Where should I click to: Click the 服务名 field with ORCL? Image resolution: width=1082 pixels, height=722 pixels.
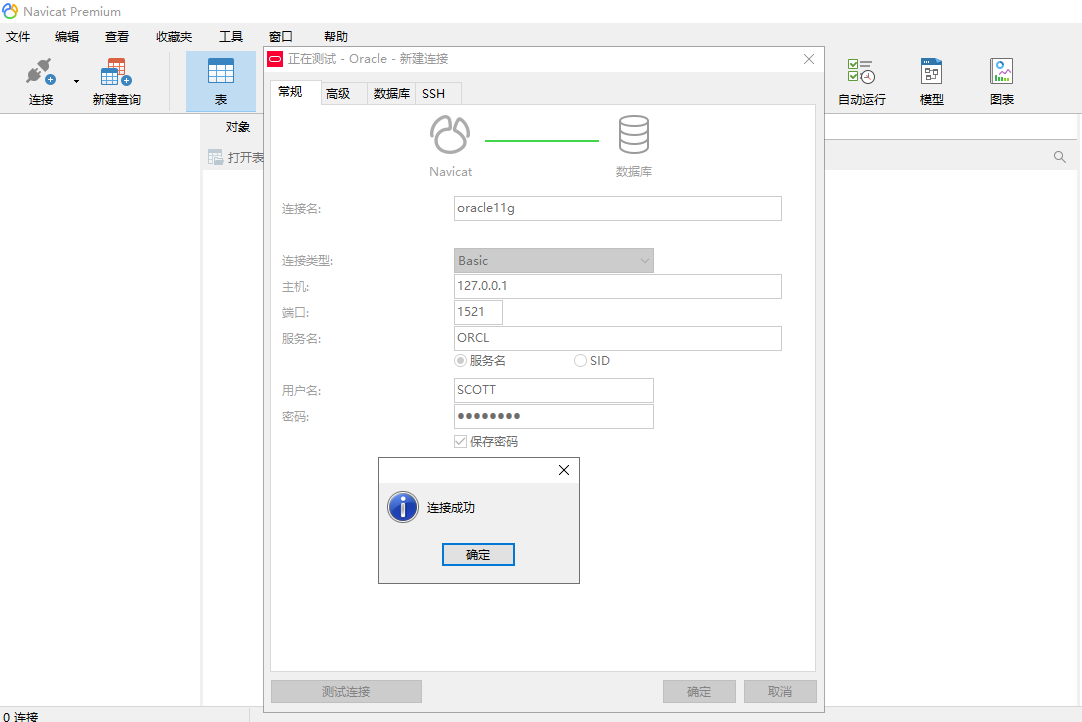[618, 338]
